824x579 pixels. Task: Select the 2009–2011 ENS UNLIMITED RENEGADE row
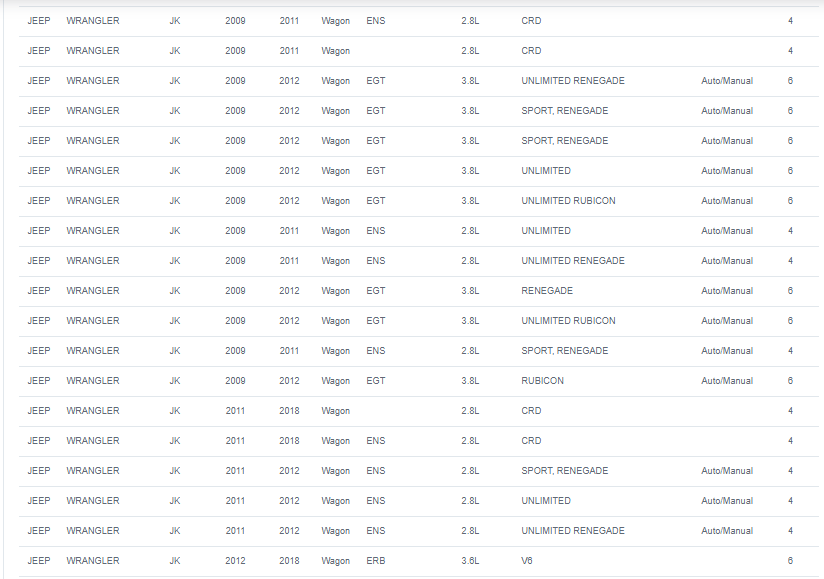pyautogui.click(x=418, y=261)
